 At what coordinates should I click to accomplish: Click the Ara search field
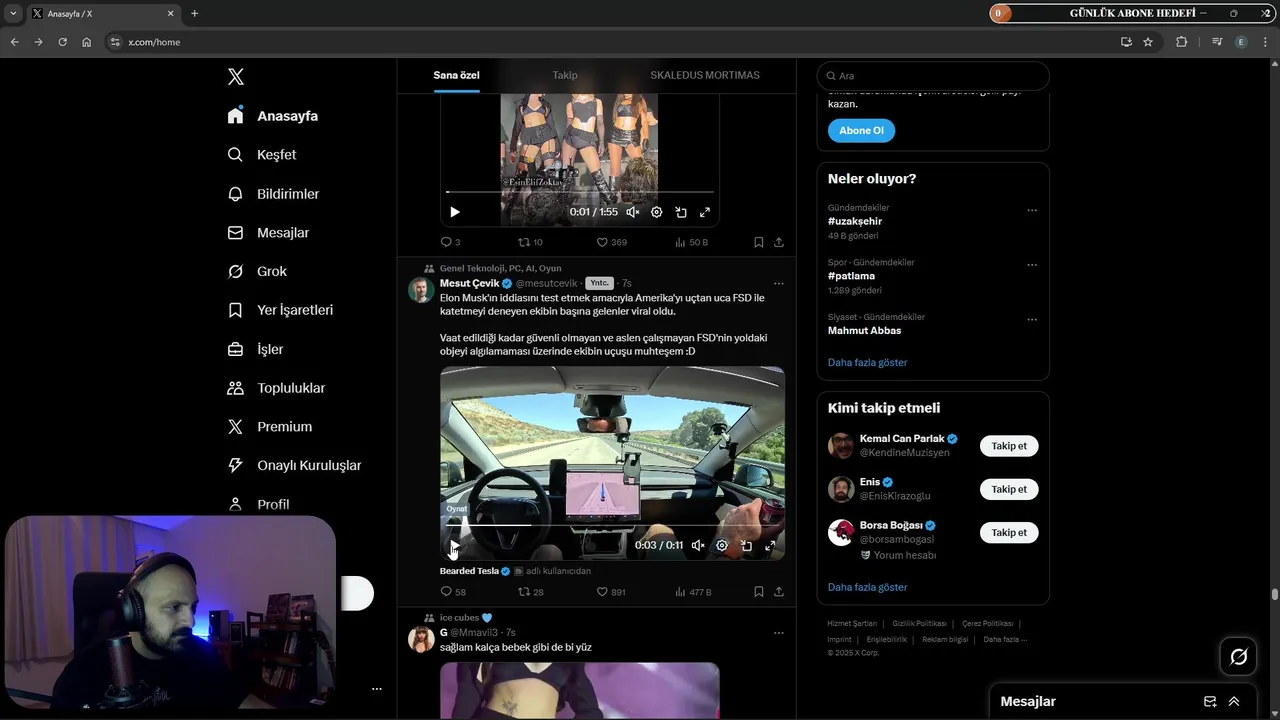tap(933, 76)
